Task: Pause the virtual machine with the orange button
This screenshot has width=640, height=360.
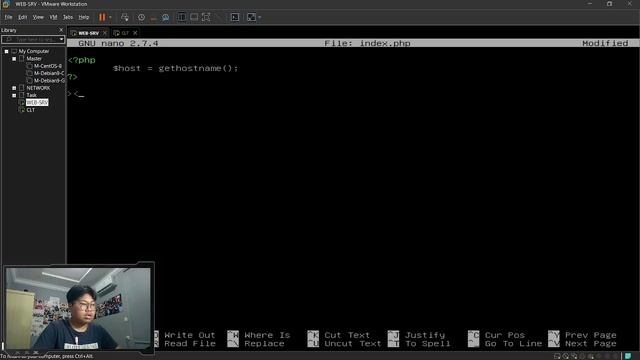Action: tap(102, 17)
